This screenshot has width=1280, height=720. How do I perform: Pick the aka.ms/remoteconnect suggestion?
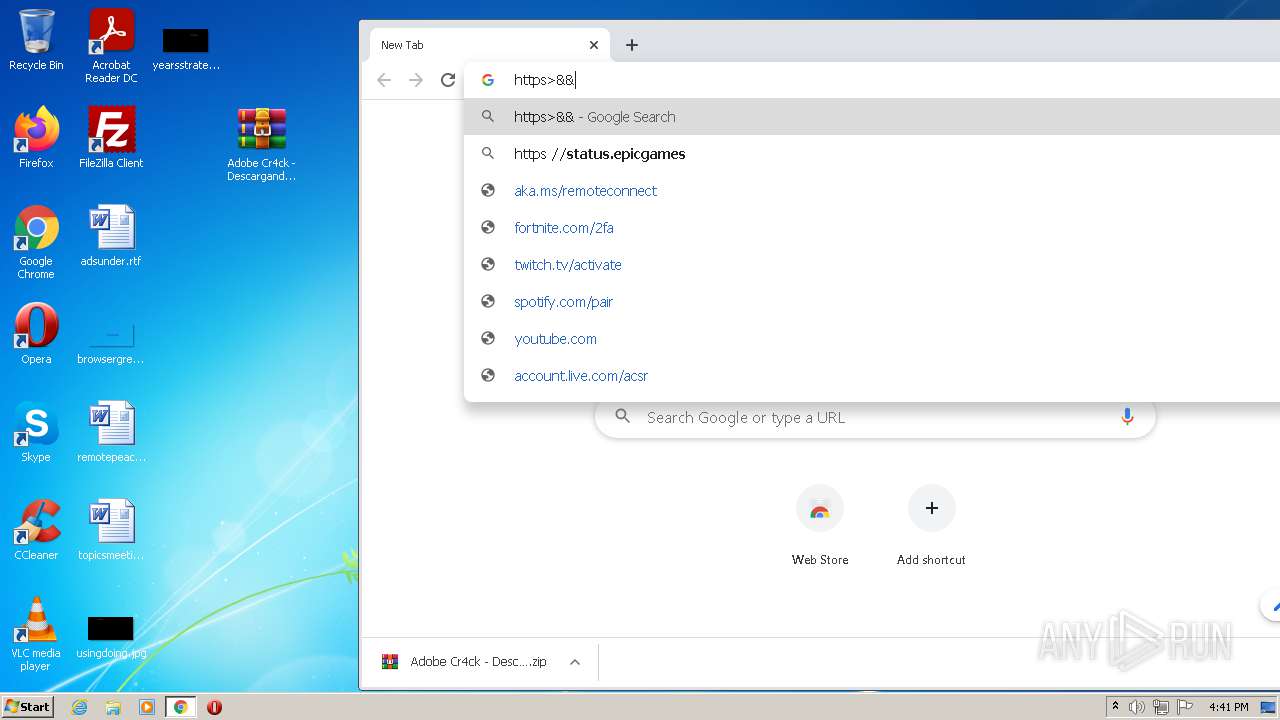pos(872,191)
